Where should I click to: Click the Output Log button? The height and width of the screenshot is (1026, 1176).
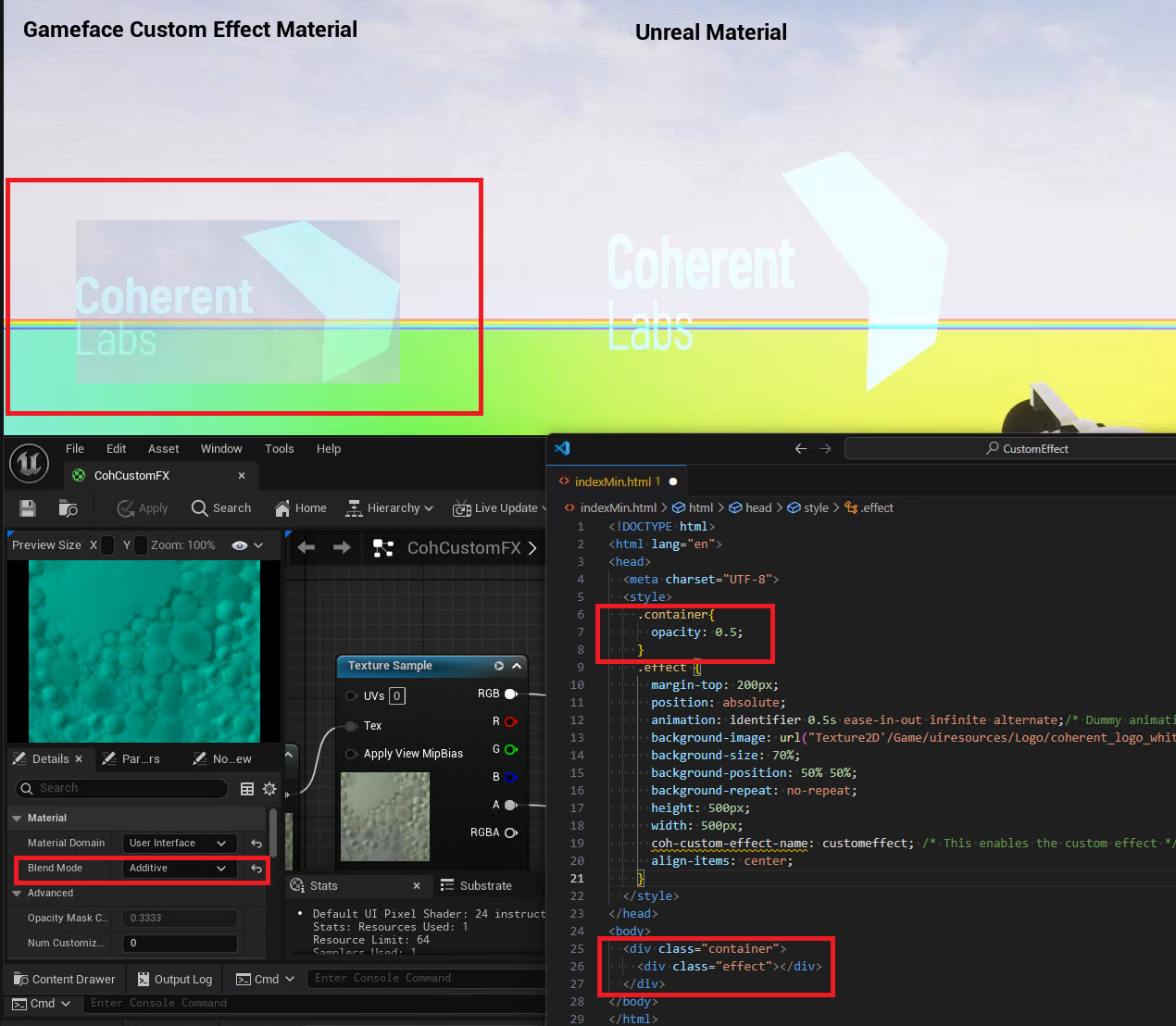[175, 979]
